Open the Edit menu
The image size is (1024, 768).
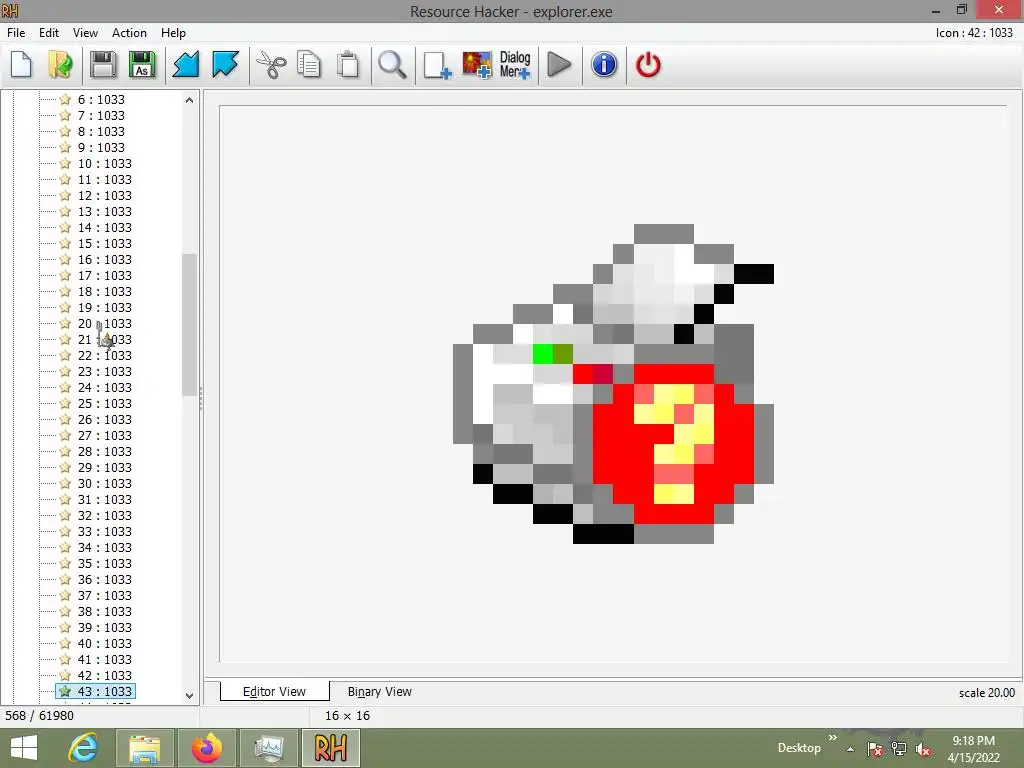[48, 33]
